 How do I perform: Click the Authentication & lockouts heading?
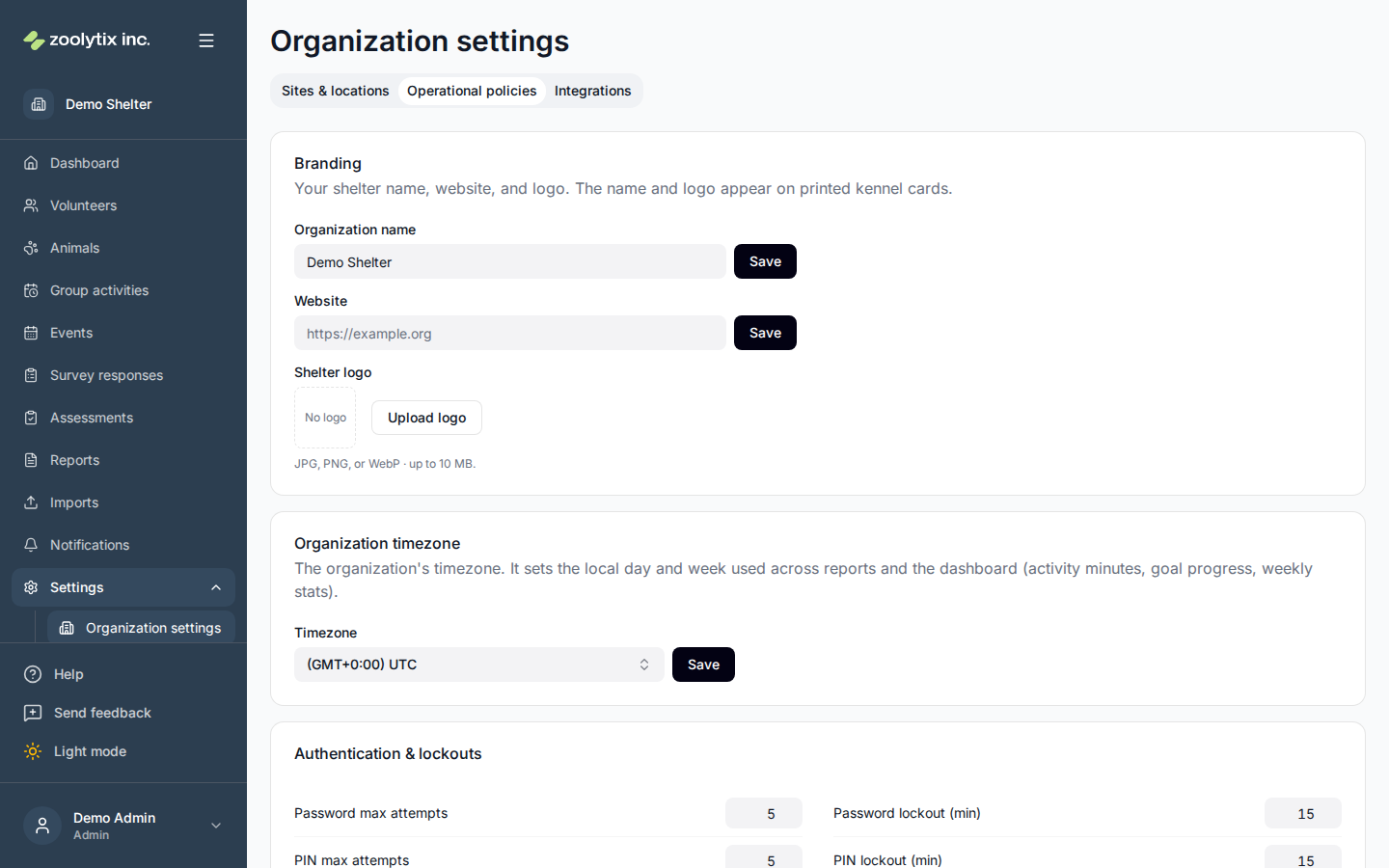(x=388, y=753)
